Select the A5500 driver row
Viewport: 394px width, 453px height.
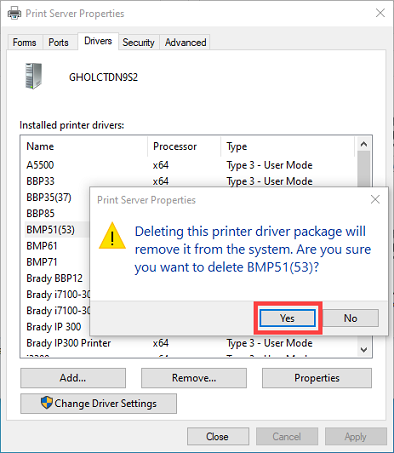(189, 165)
